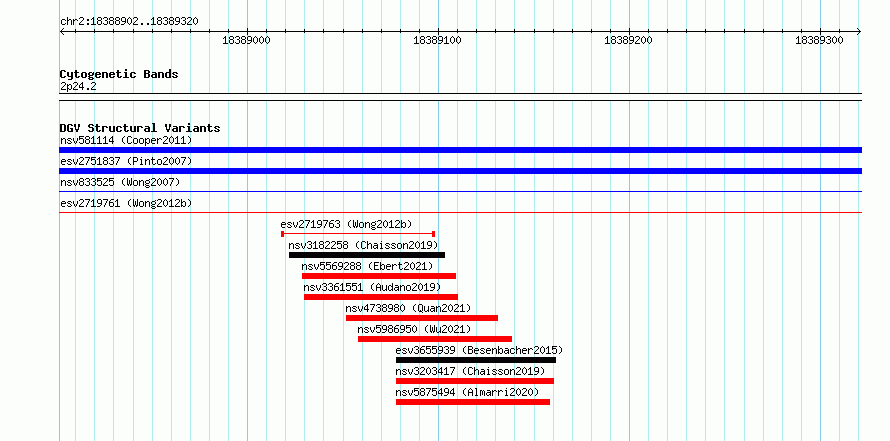This screenshot has height=441, width=890.
Task: Select the 2p24.2 cytogenetic band label
Action: coord(78,87)
